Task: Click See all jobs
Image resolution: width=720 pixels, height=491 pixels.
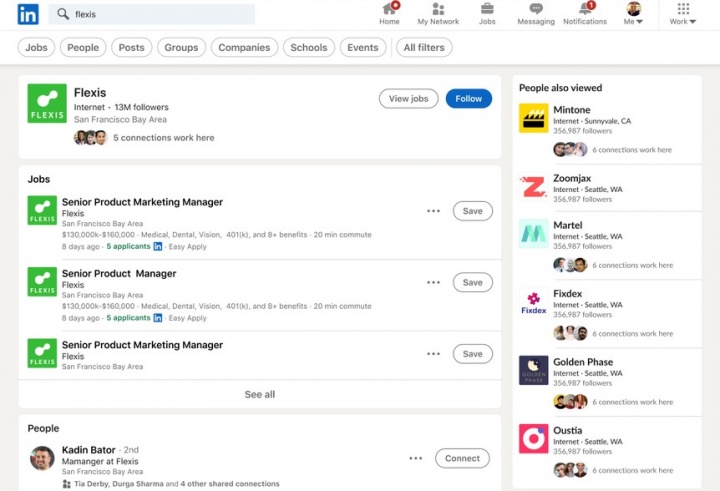Action: [260, 395]
